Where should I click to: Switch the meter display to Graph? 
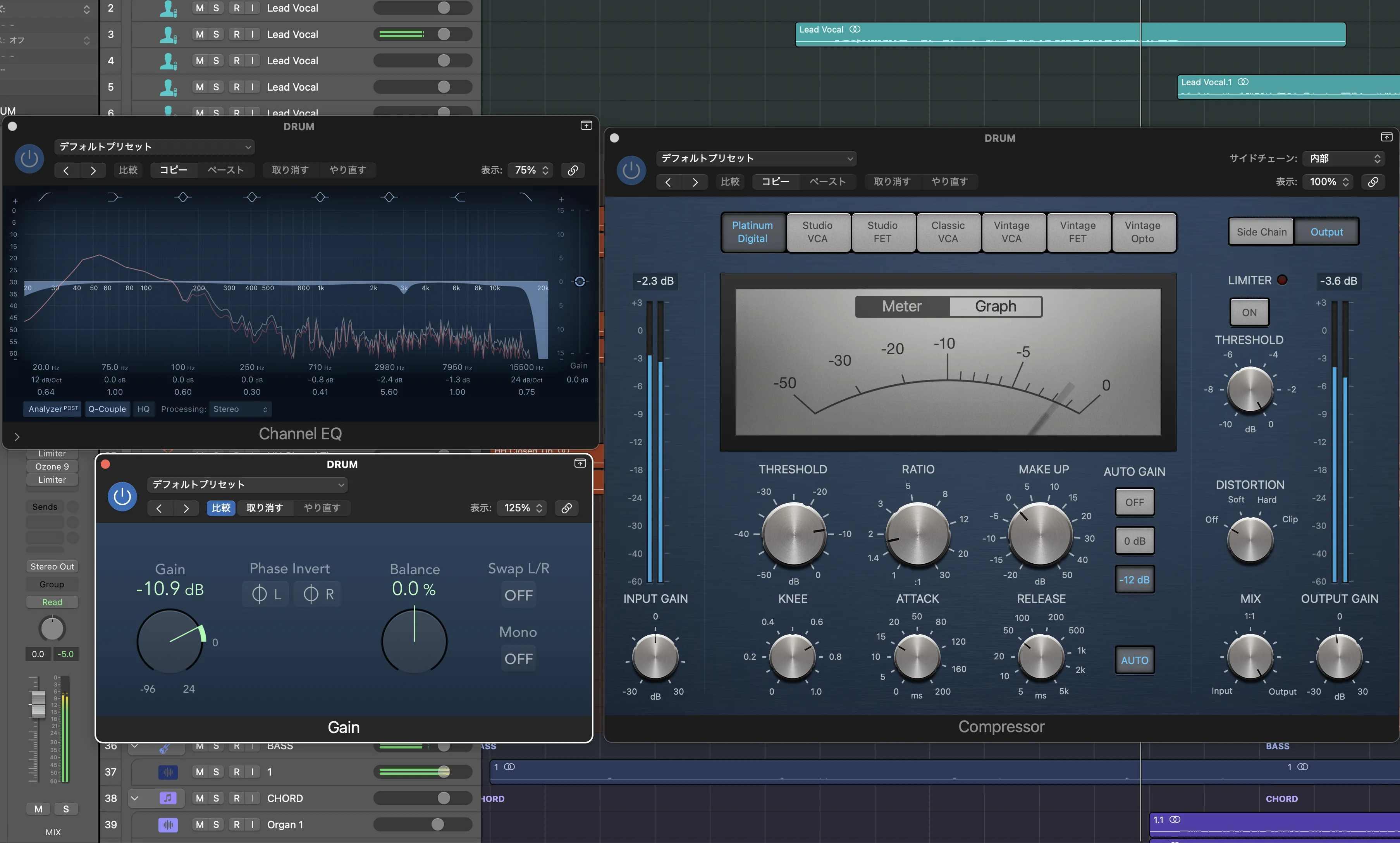pyautogui.click(x=995, y=306)
